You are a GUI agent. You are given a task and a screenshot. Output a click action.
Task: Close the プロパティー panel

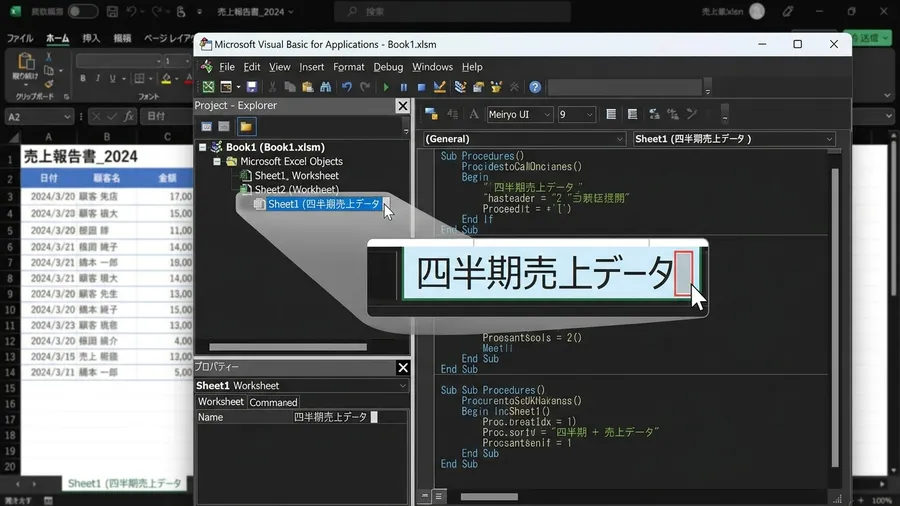click(x=403, y=367)
